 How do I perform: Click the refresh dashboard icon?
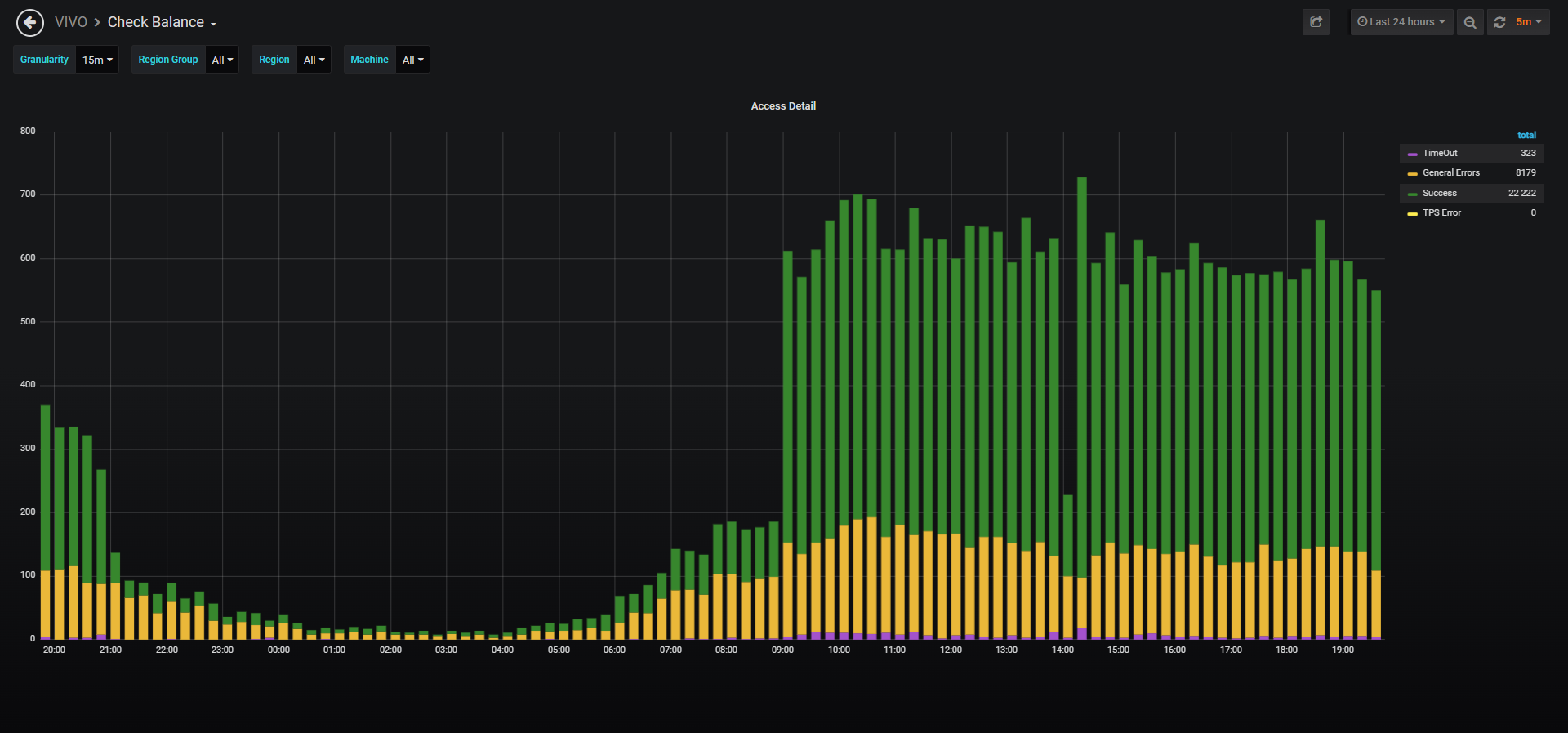[x=1499, y=22]
